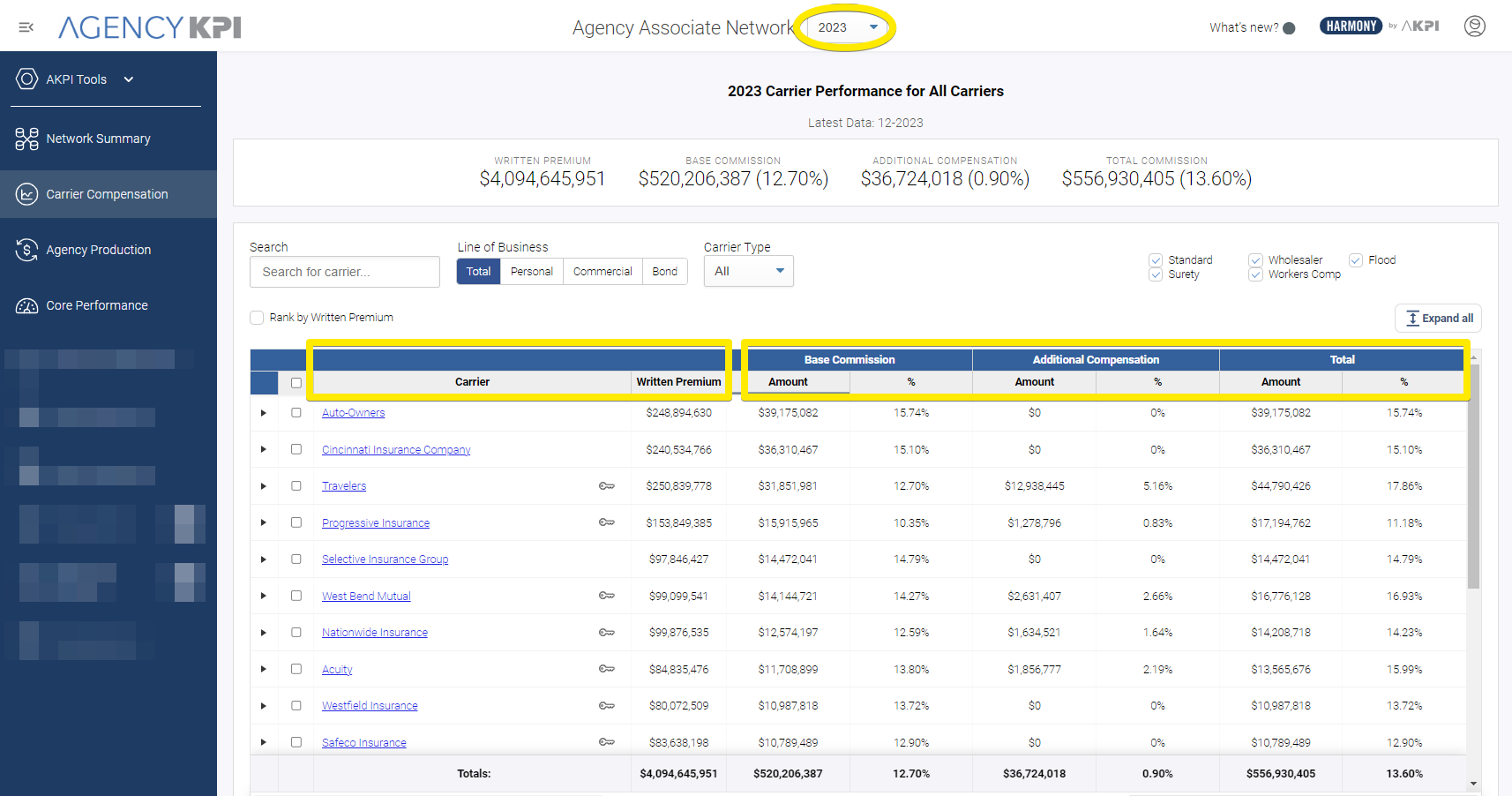
Task: Enable Rank by Written Premium checkbox
Action: tap(257, 318)
